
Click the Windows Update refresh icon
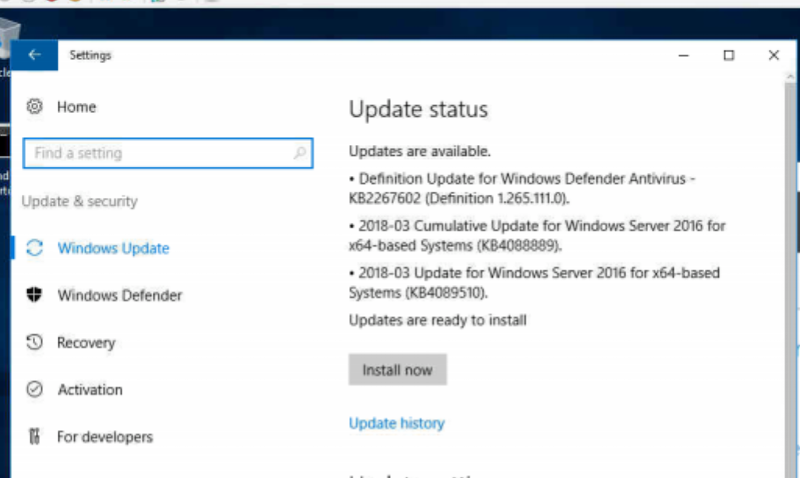click(35, 248)
